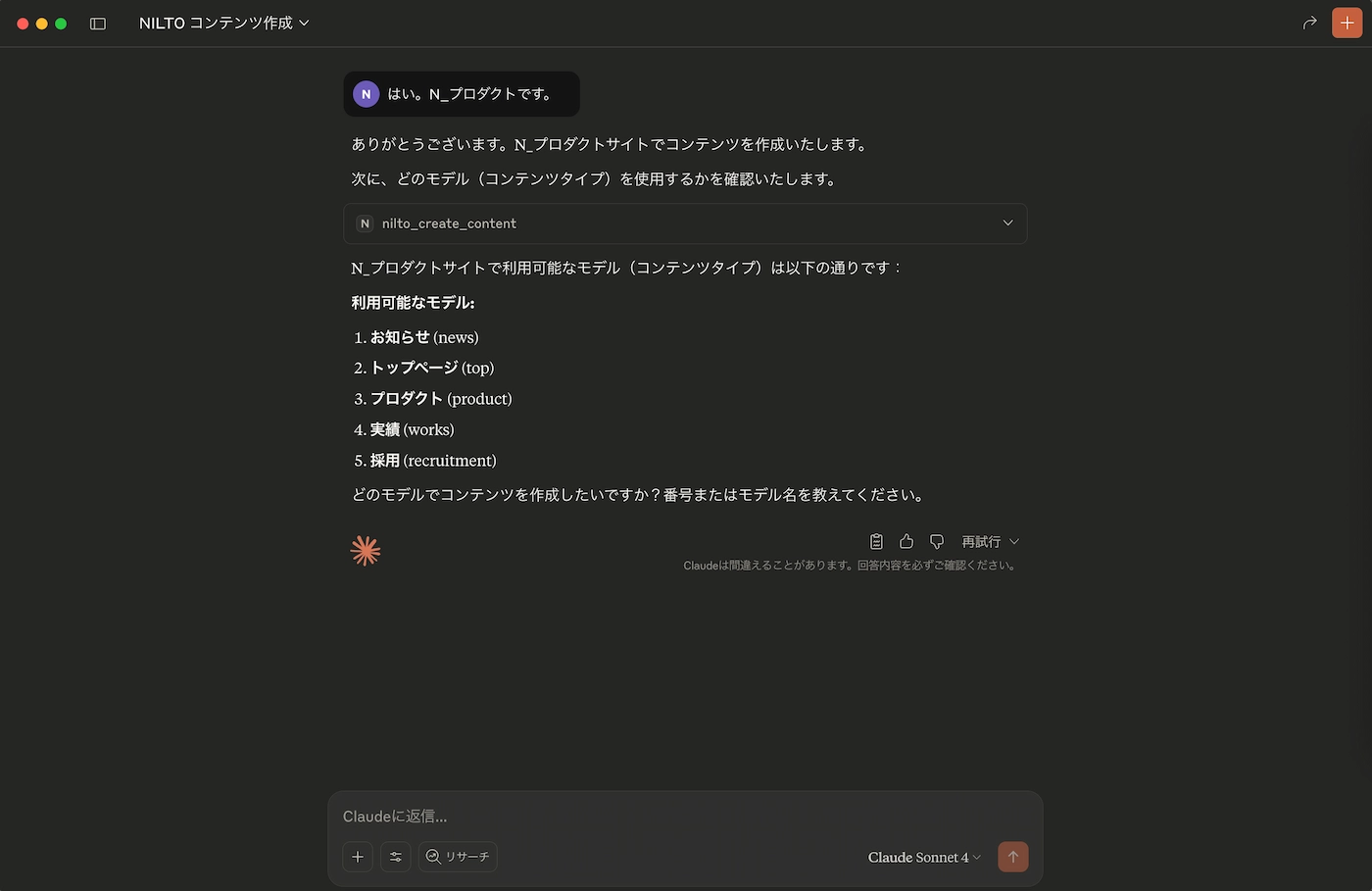Start a new chat with the orange plus button
The image size is (1372, 891).
[x=1347, y=23]
